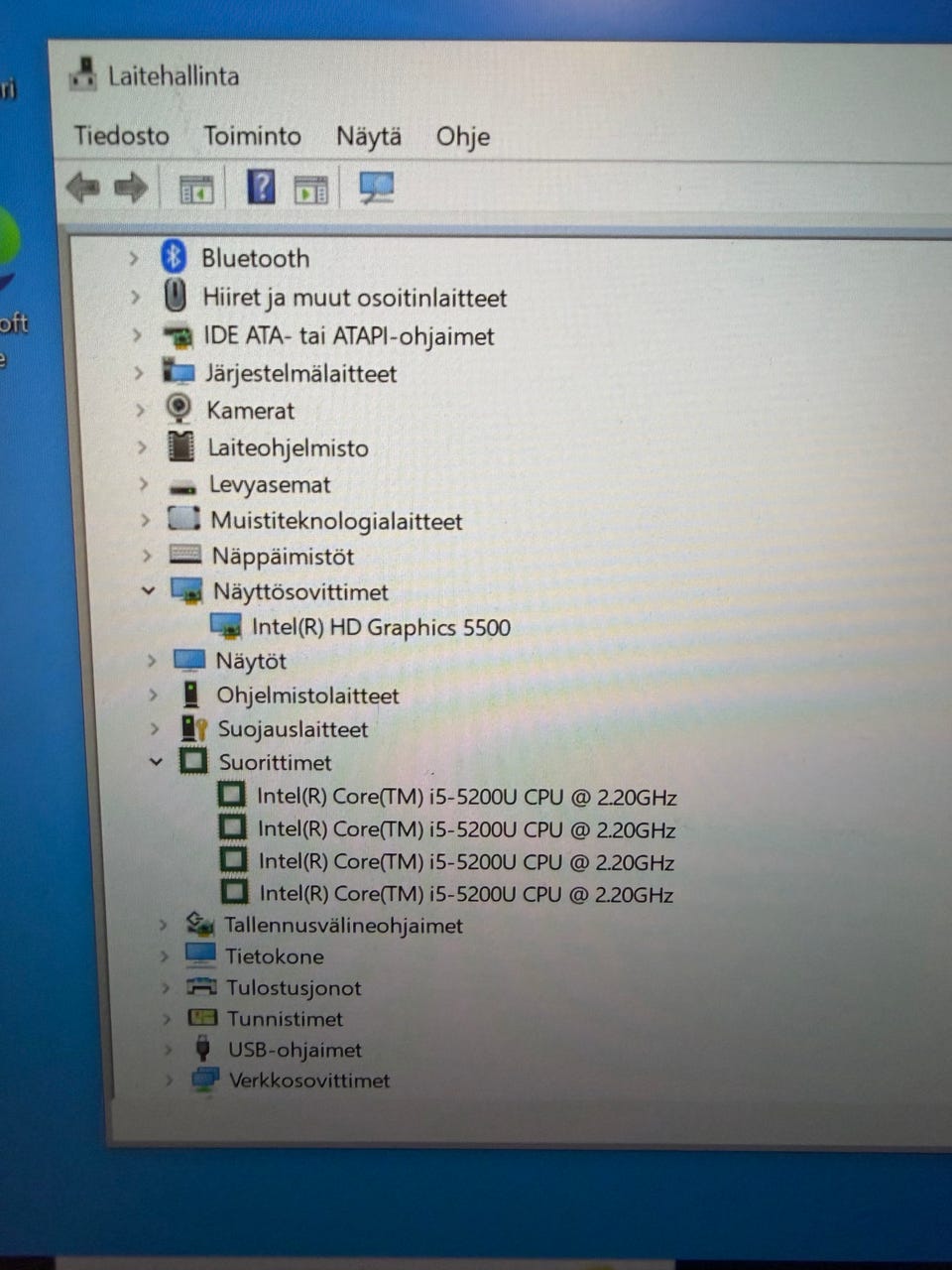Click the keyboard icon beside Näppäimistöt

(185, 555)
